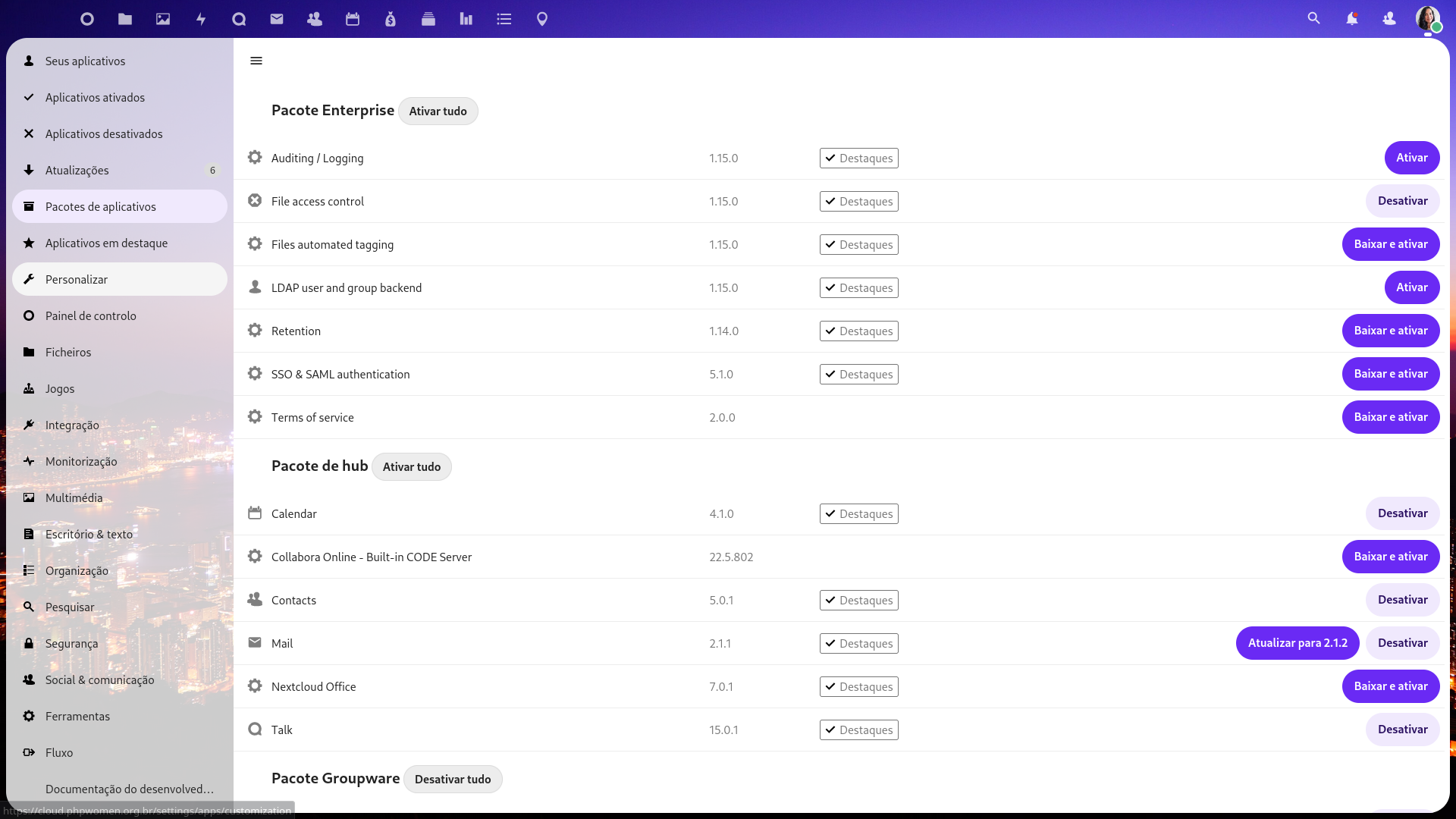
Task: Toggle the hamburger navigation menu
Action: pos(256,61)
